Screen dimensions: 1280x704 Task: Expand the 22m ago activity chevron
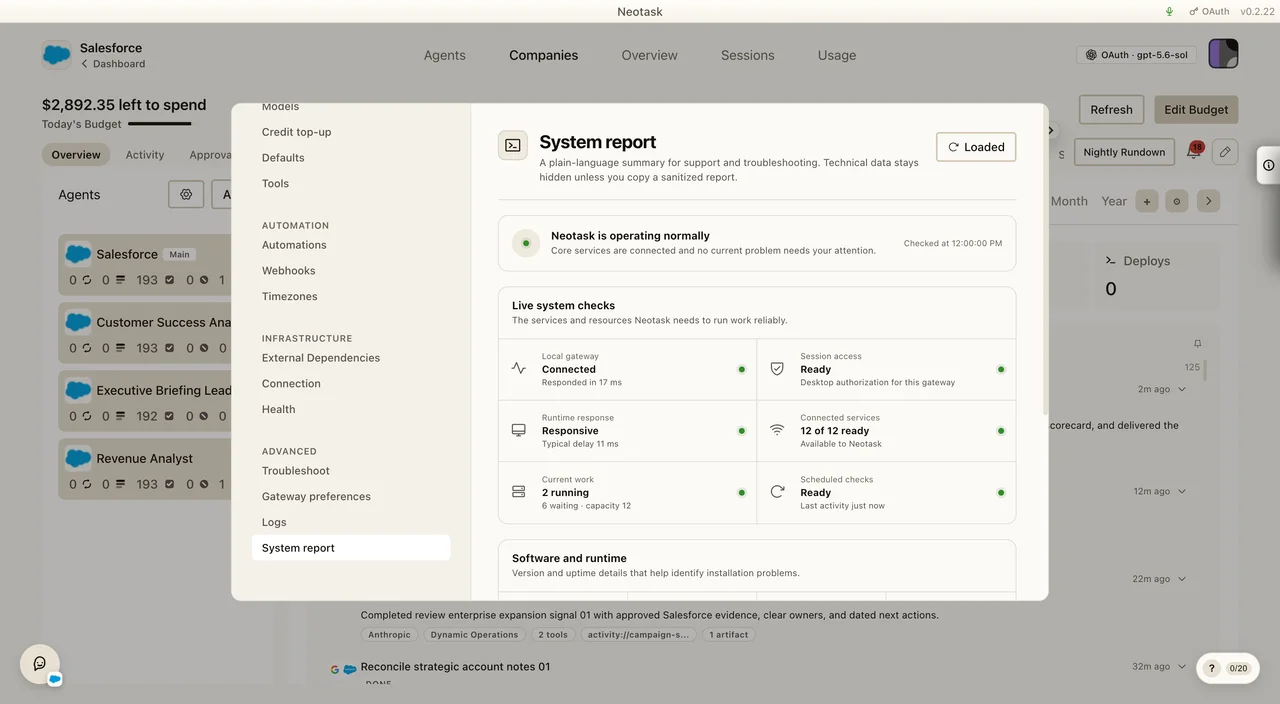coord(1182,579)
